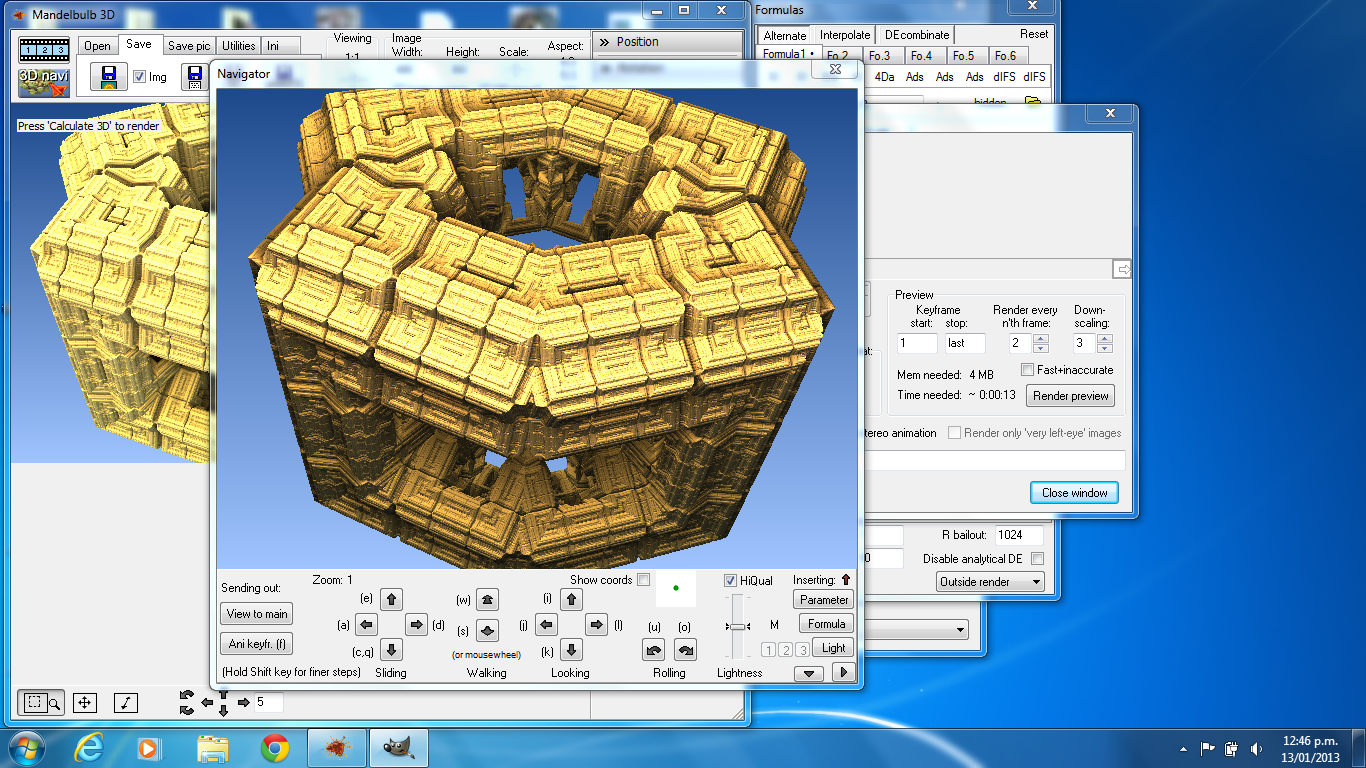Switch to the Save pic tab

(189, 46)
